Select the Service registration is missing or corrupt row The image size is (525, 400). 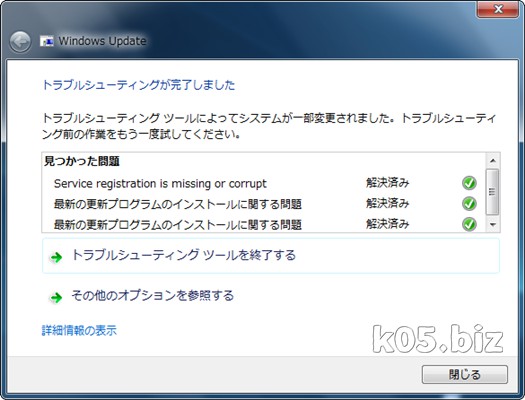265,183
